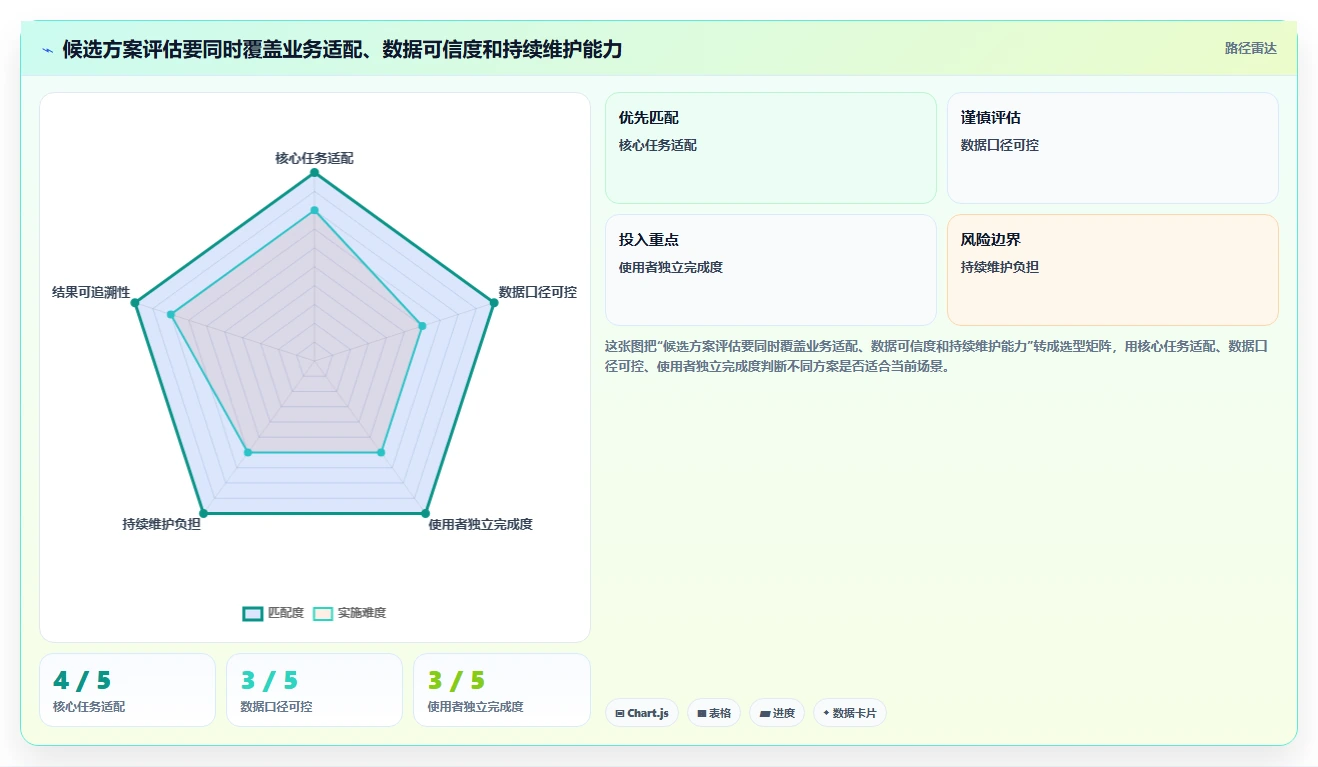Click the 持续维护负担 text in 风险边界 card
The height and width of the screenshot is (767, 1318).
1000,267
